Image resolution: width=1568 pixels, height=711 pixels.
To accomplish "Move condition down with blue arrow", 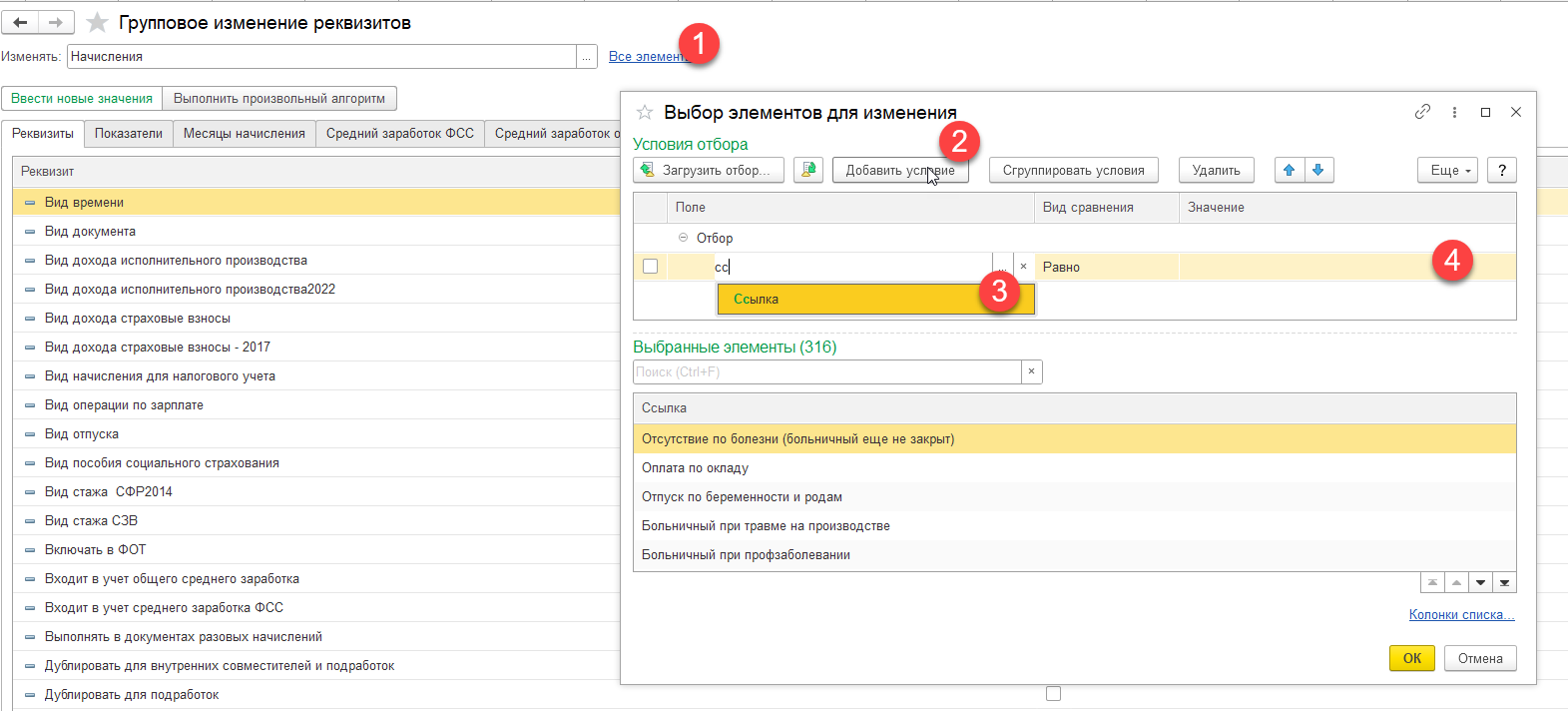I will pos(1318,170).
